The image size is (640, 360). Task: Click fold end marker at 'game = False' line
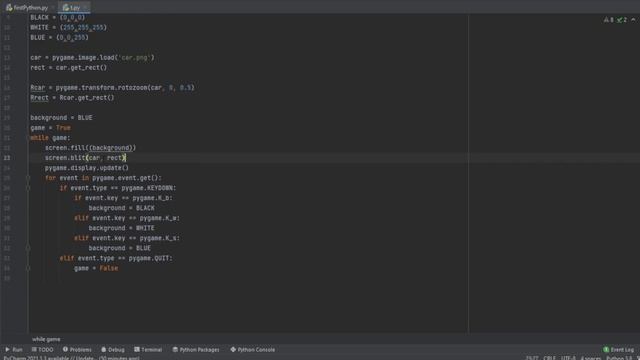(28, 268)
